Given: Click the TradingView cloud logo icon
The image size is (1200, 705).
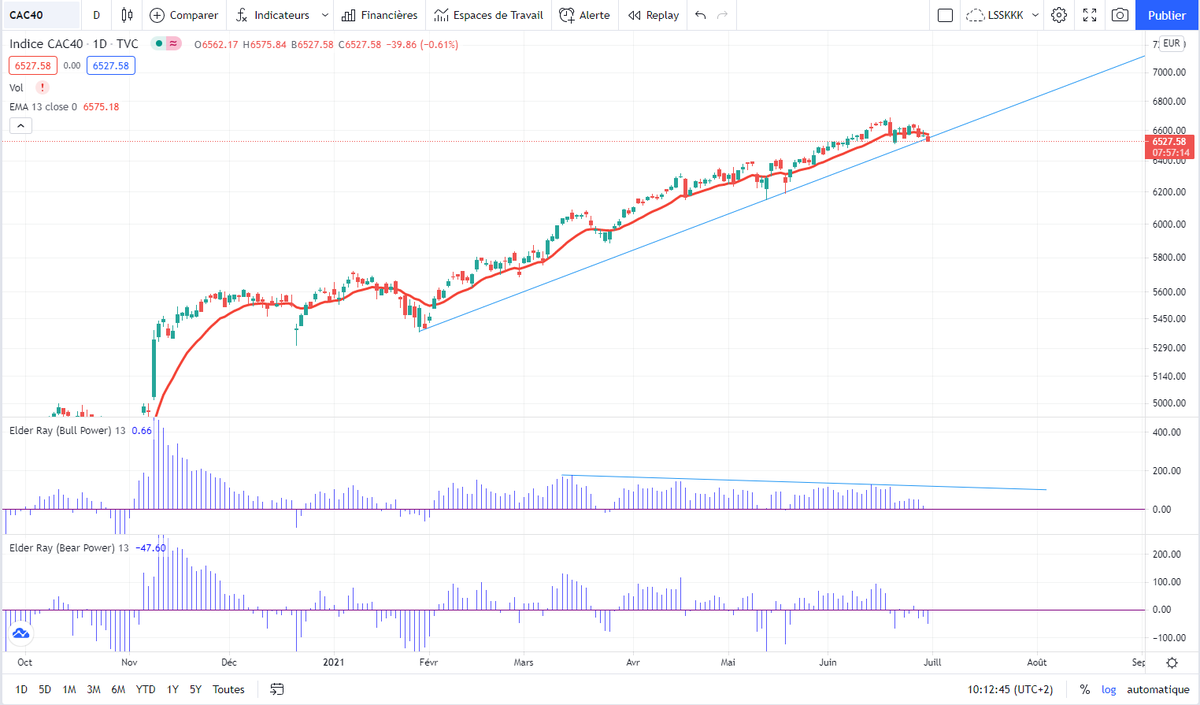Looking at the screenshot, I should tap(20, 634).
